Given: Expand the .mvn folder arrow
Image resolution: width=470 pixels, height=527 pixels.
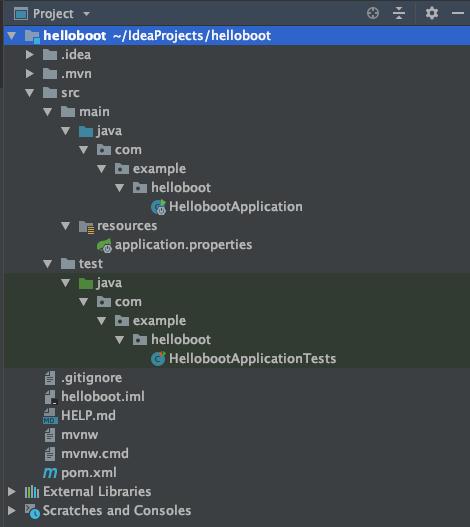Looking at the screenshot, I should coord(30,74).
